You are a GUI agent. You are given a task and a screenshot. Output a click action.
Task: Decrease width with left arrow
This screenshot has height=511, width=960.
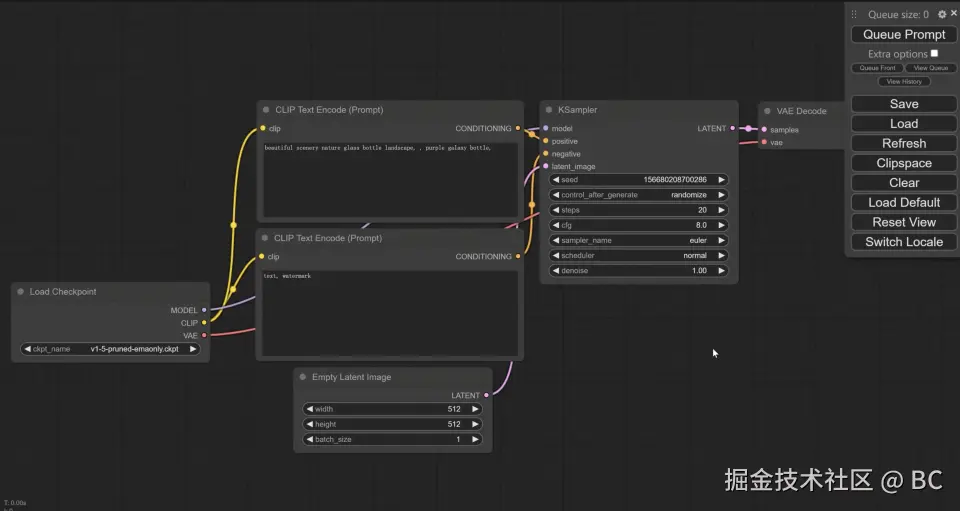(309, 409)
